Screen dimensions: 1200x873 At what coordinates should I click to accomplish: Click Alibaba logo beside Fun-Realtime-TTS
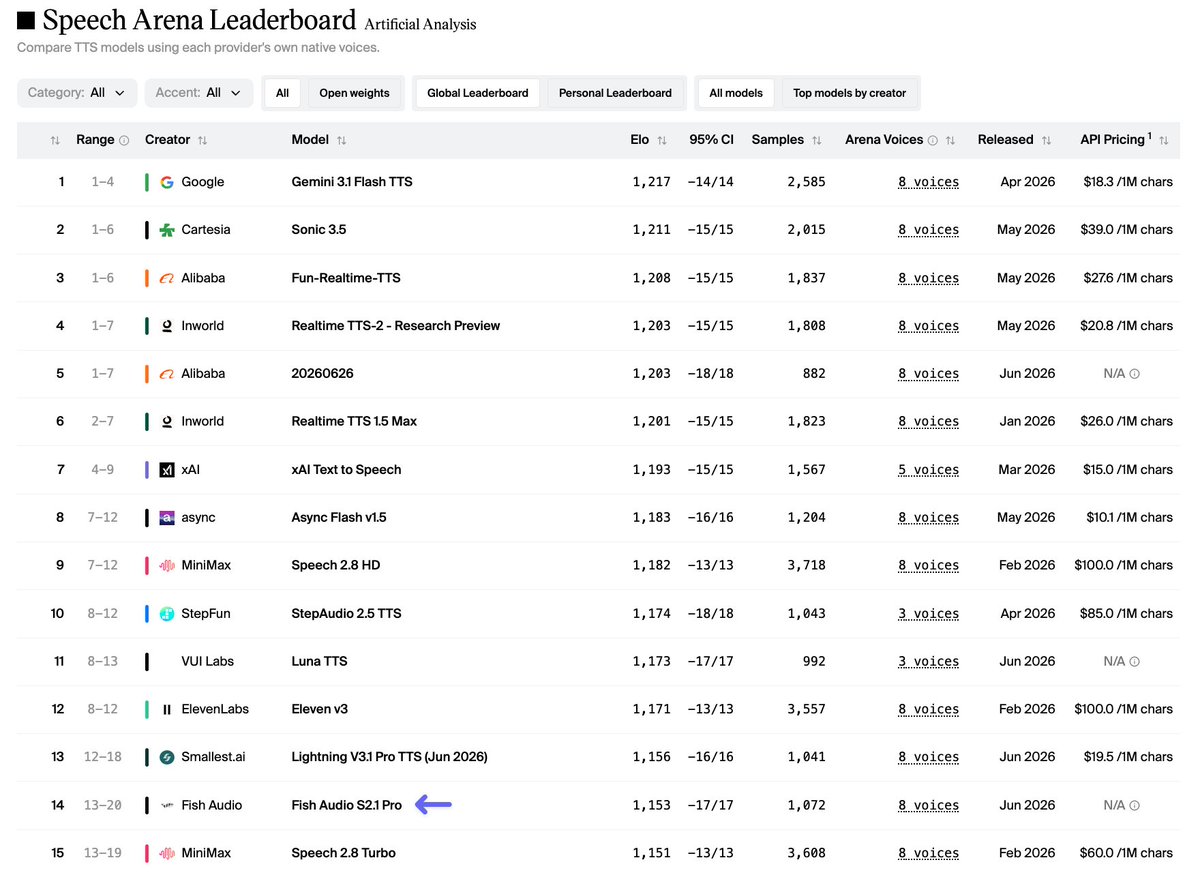pos(167,278)
